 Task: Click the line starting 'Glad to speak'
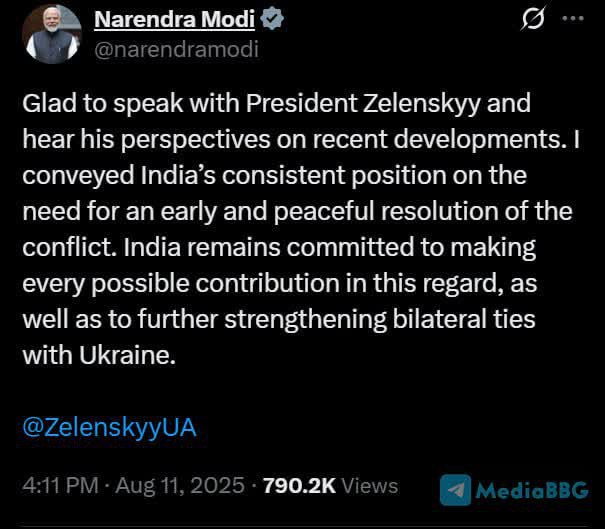[x=277, y=104]
